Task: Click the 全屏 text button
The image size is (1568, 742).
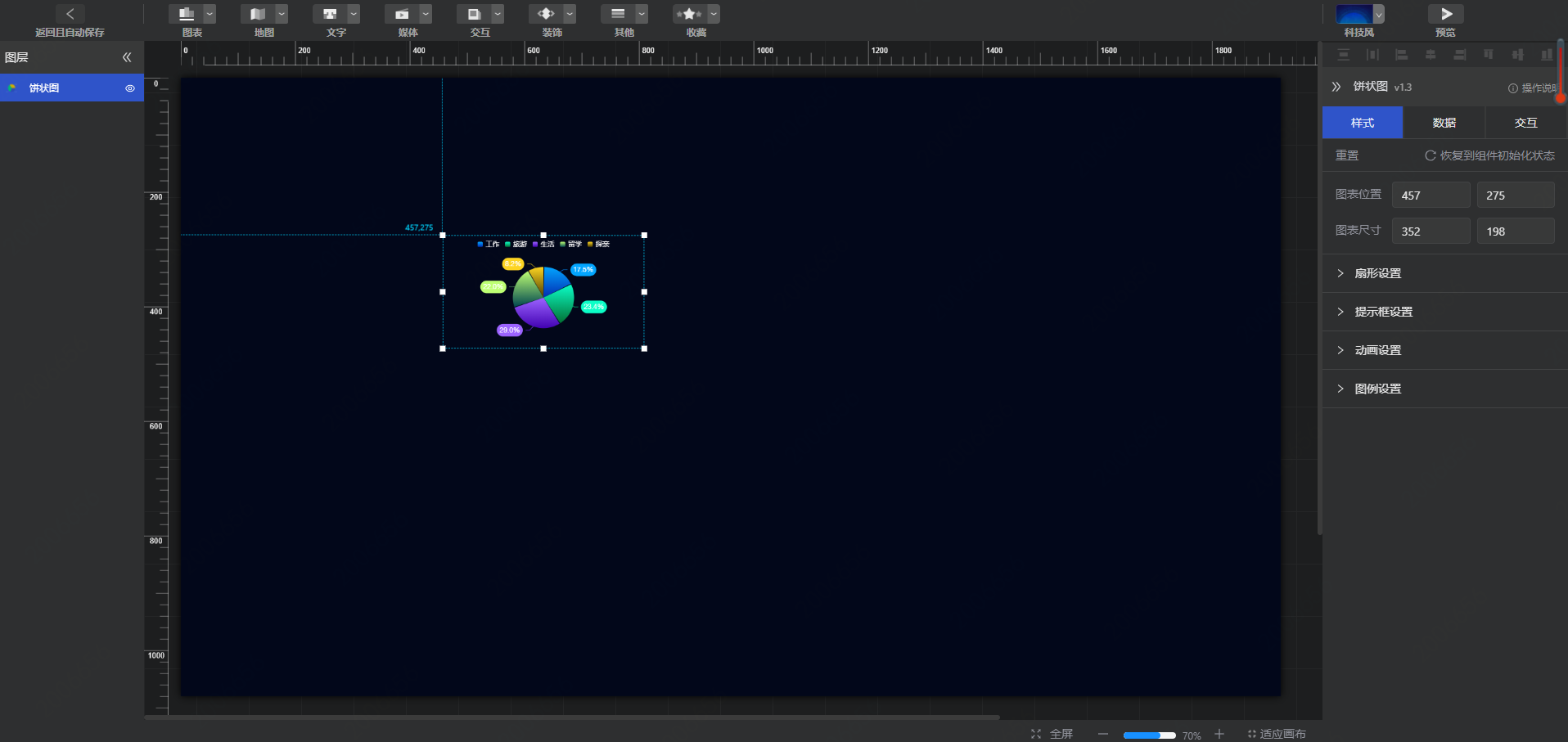Action: pyautogui.click(x=1061, y=734)
